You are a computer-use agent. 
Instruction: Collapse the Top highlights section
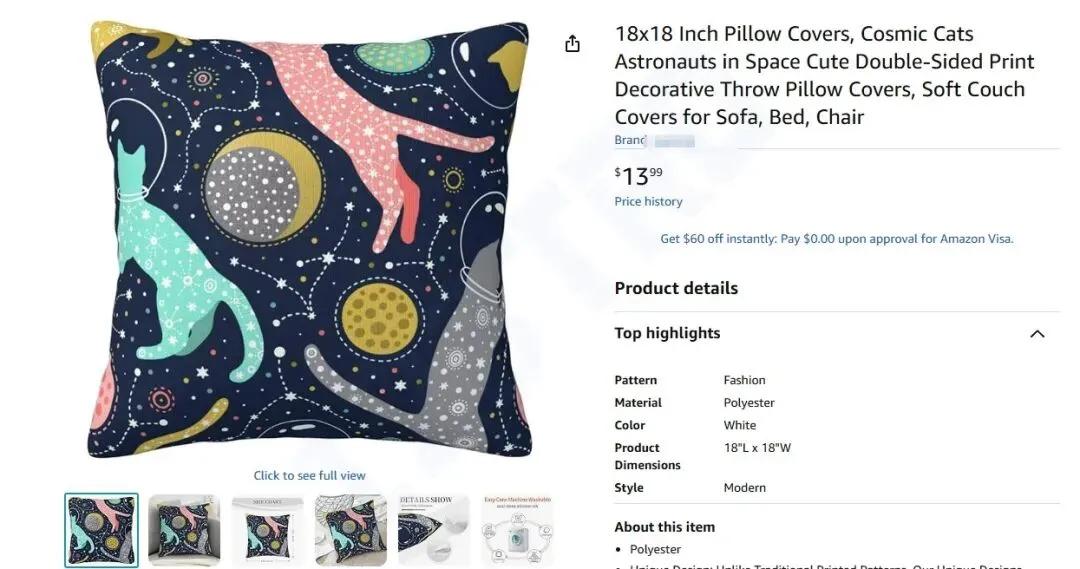click(x=1037, y=334)
